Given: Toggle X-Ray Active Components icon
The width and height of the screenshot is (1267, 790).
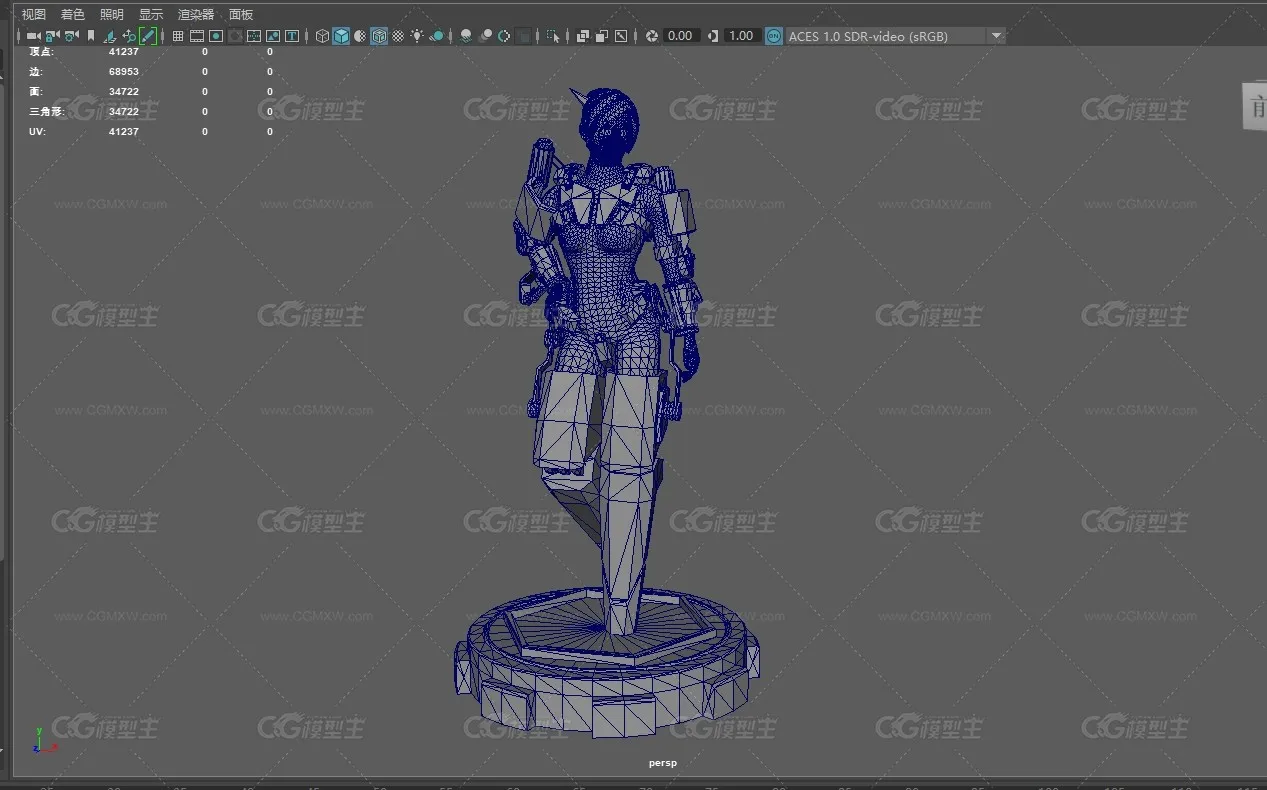Looking at the screenshot, I should pyautogui.click(x=602, y=36).
